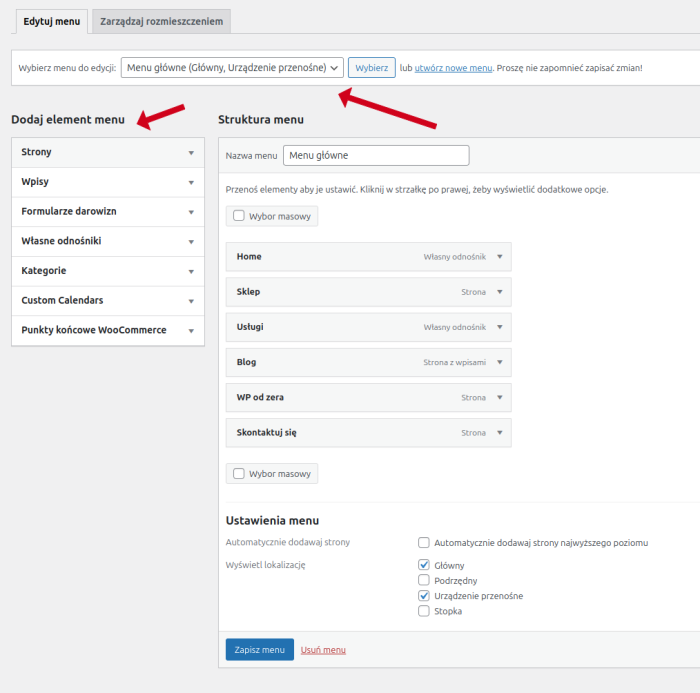Image resolution: width=700 pixels, height=693 pixels.
Task: Tick the Stopka location checkbox
Action: pos(425,611)
